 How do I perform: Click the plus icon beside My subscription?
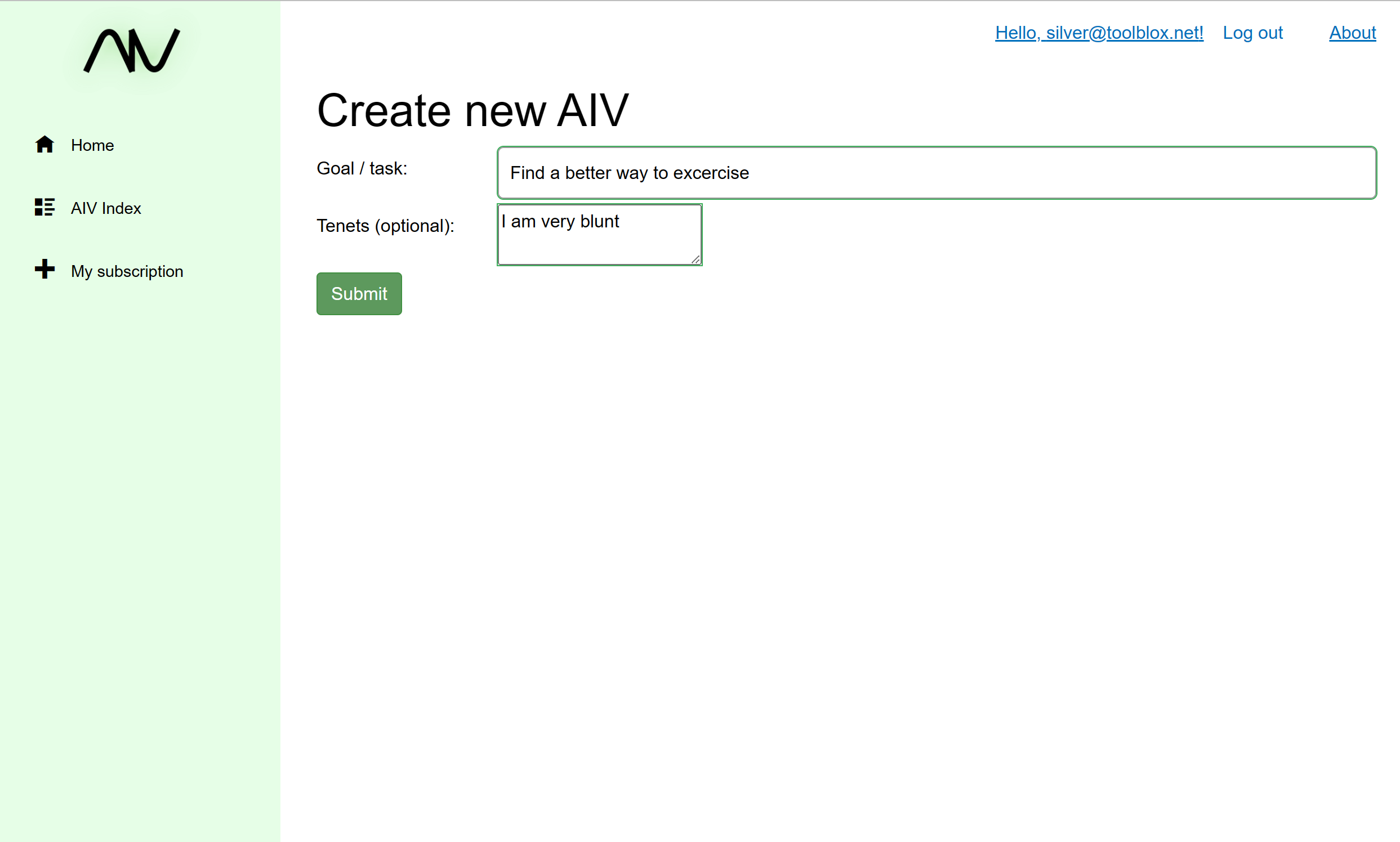pyautogui.click(x=44, y=270)
